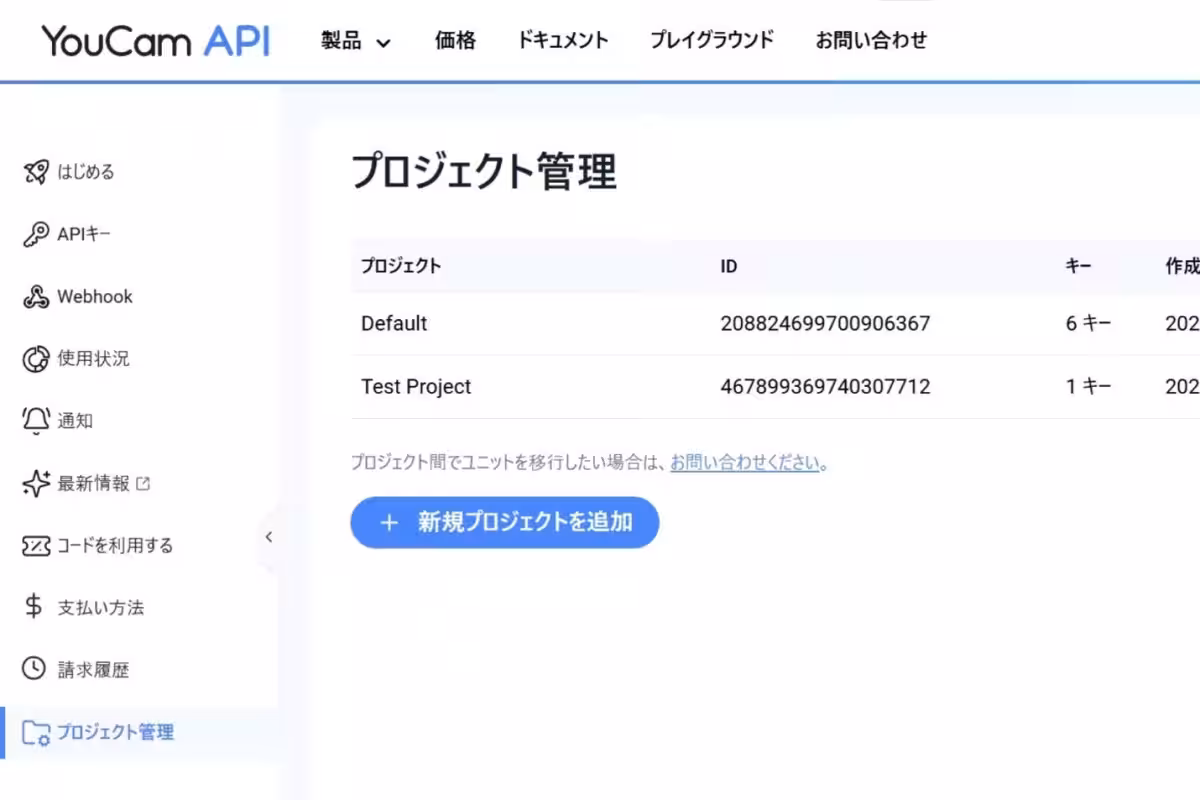Expand the 製品 dropdown menu

356,41
